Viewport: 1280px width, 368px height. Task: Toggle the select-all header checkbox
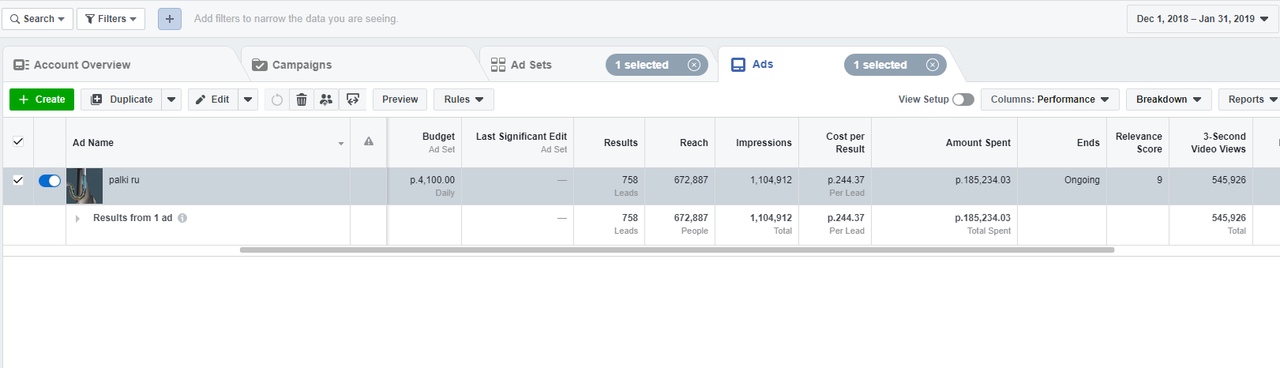click(x=18, y=142)
